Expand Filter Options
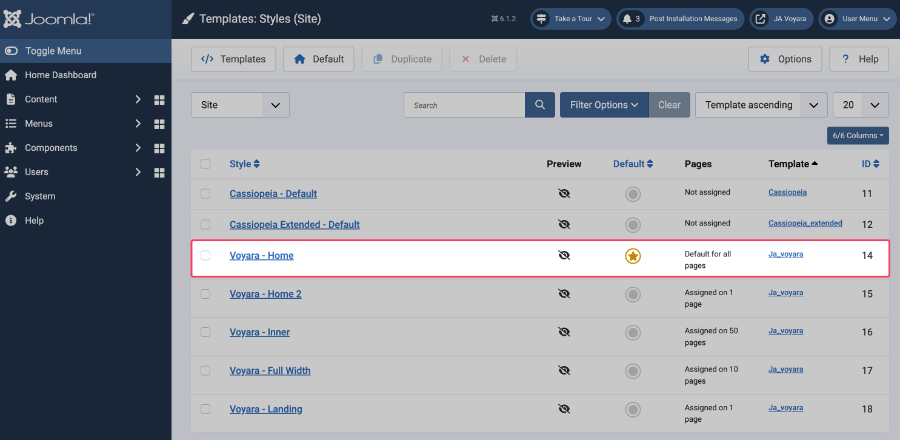 coord(604,105)
